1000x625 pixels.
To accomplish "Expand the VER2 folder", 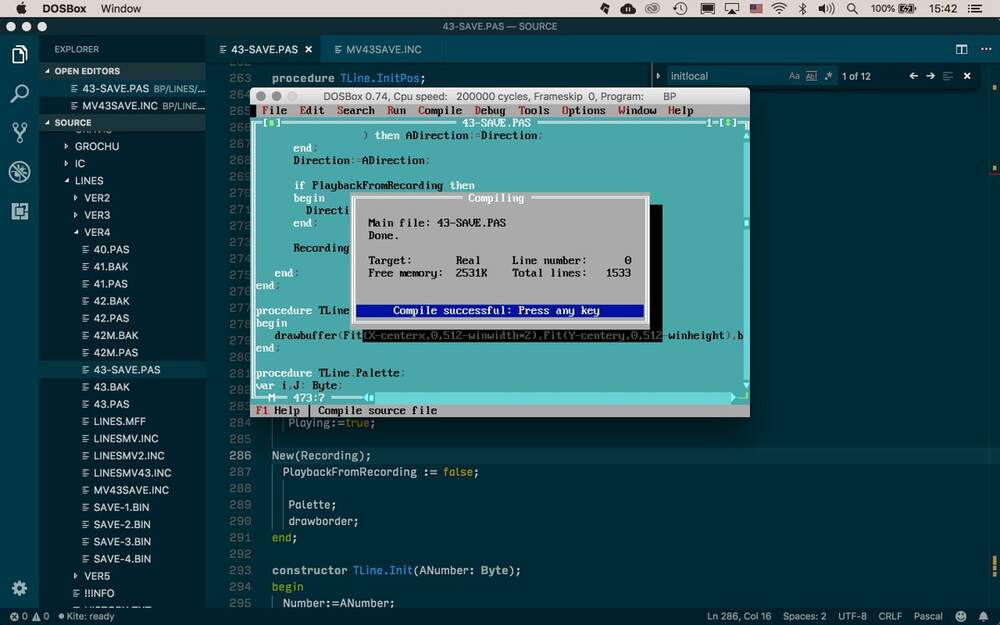I will point(123,198).
